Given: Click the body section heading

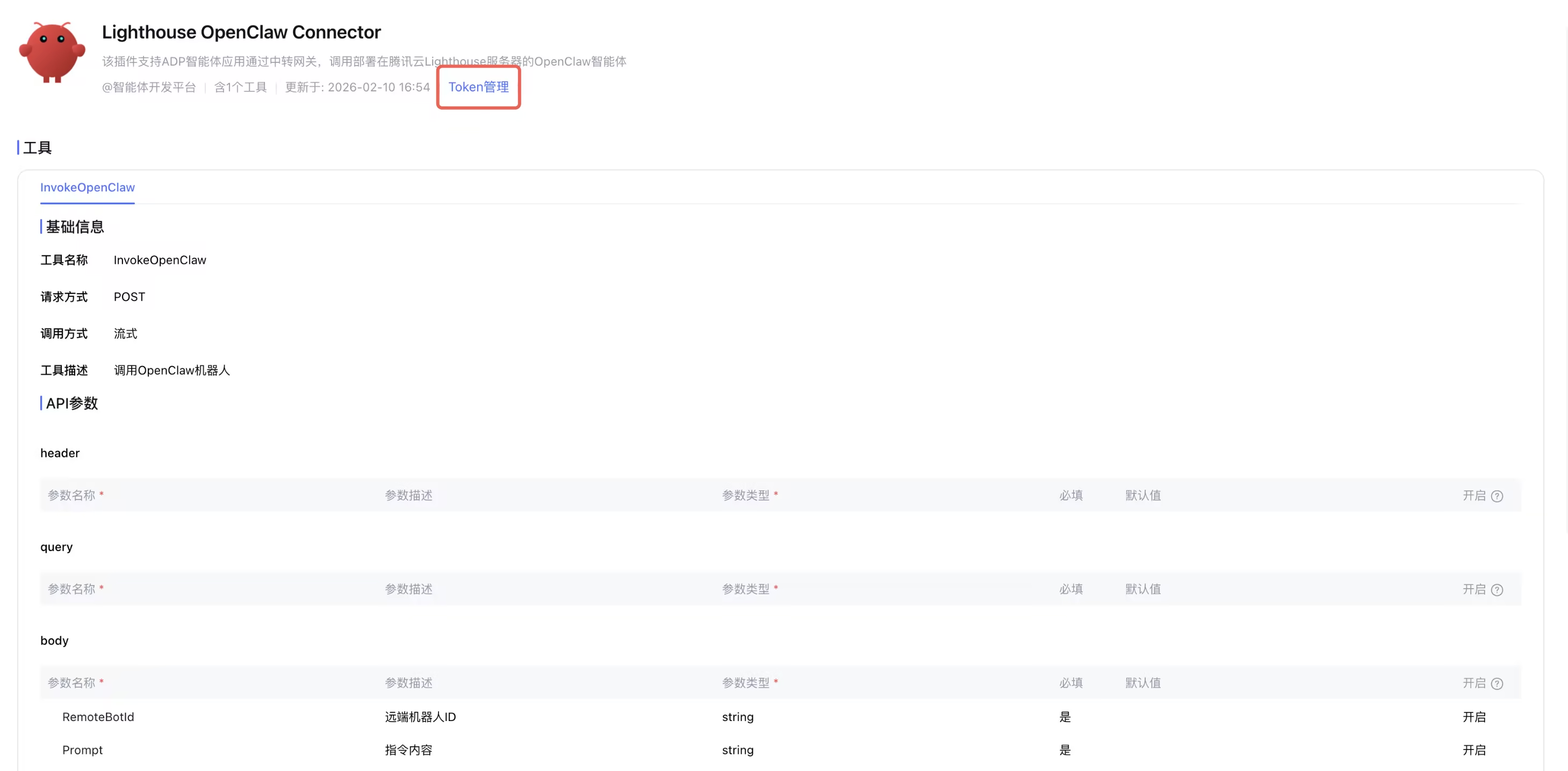Looking at the screenshot, I should (x=54, y=640).
